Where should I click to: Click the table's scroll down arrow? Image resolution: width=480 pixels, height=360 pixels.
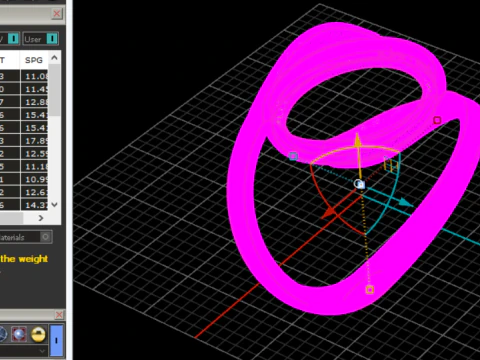[54, 205]
